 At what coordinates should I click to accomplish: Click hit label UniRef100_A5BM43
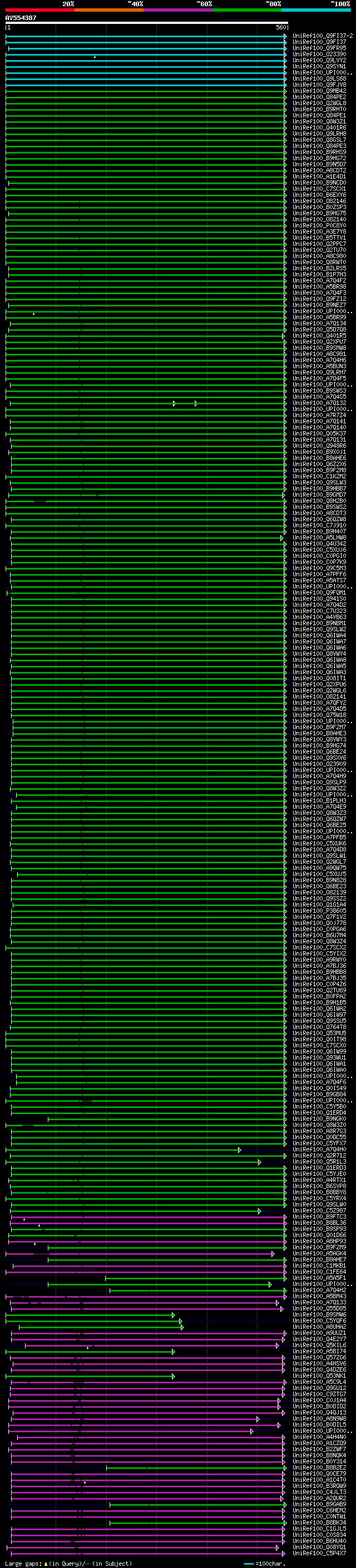[x=319, y=1296]
